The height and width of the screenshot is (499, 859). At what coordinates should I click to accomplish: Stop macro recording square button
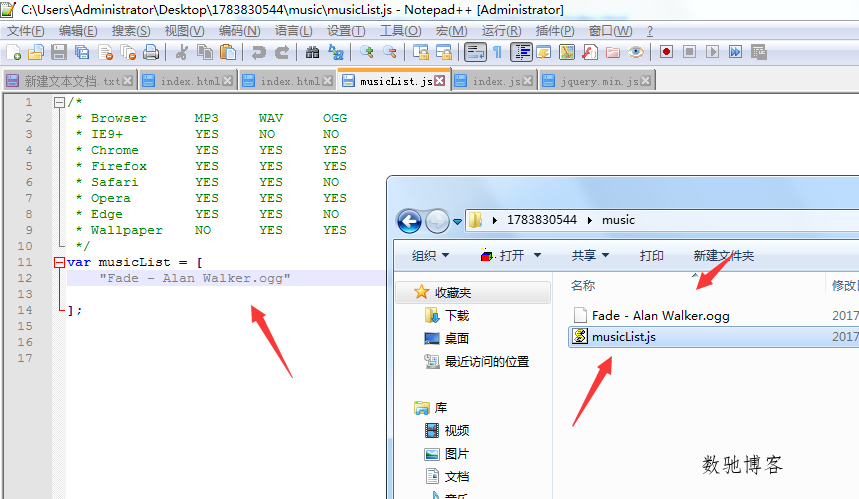tap(689, 53)
